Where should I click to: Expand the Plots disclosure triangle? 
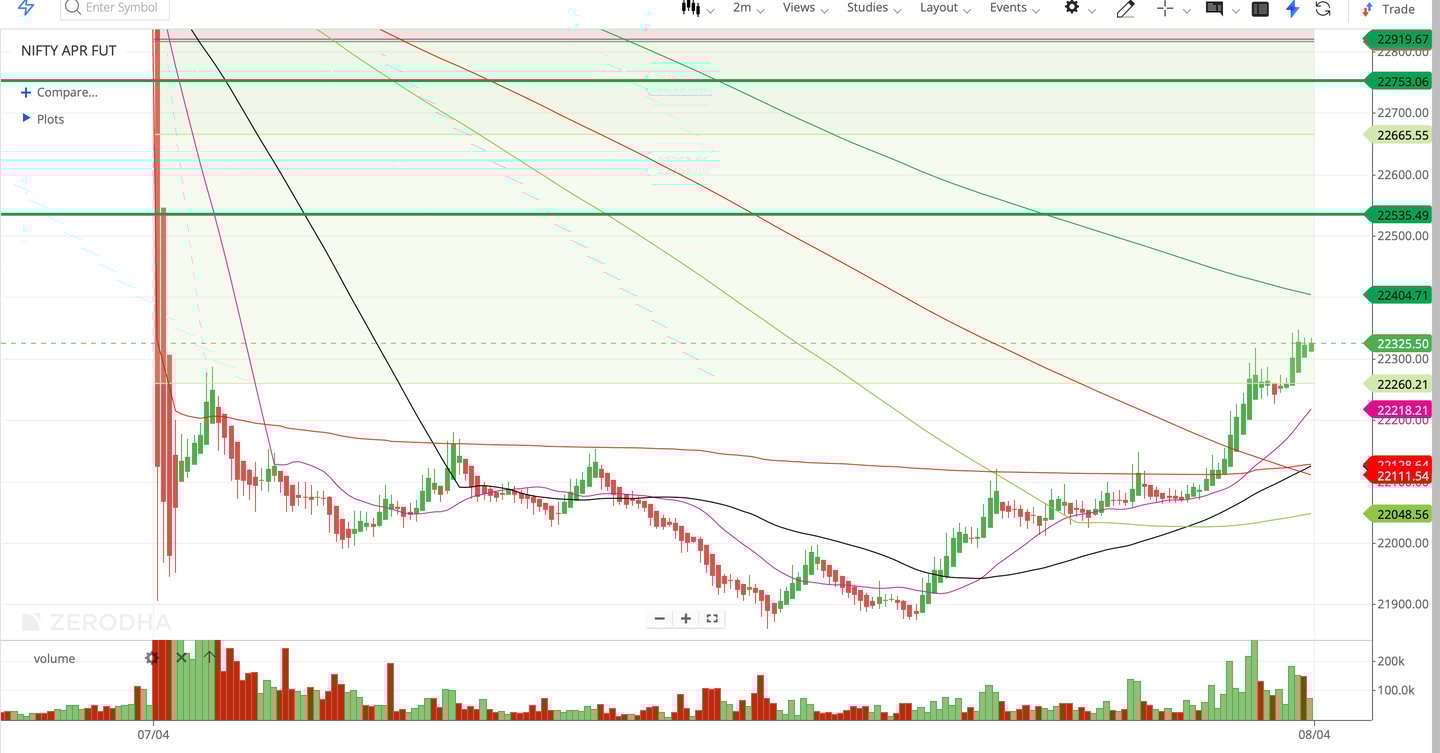(x=26, y=118)
